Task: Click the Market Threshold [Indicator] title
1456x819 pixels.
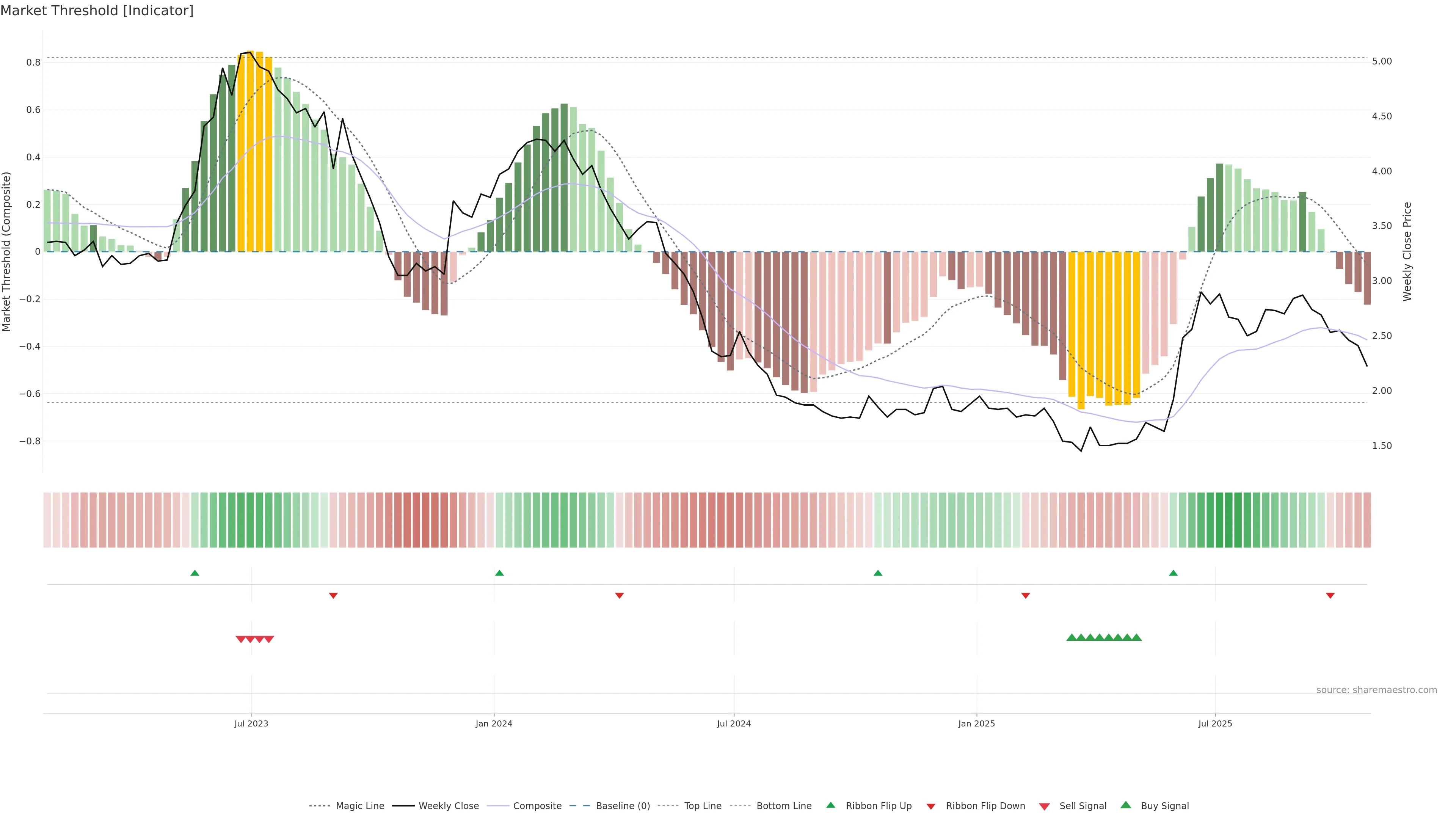Action: point(97,11)
